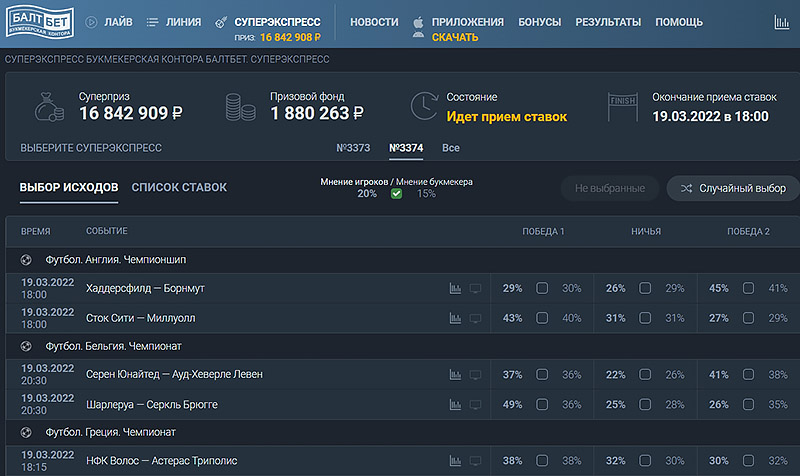Viewport: 800px width, 476px height.
Task: Click the Шарлеруа — Серкль Брюгге event name
Action: (152, 405)
